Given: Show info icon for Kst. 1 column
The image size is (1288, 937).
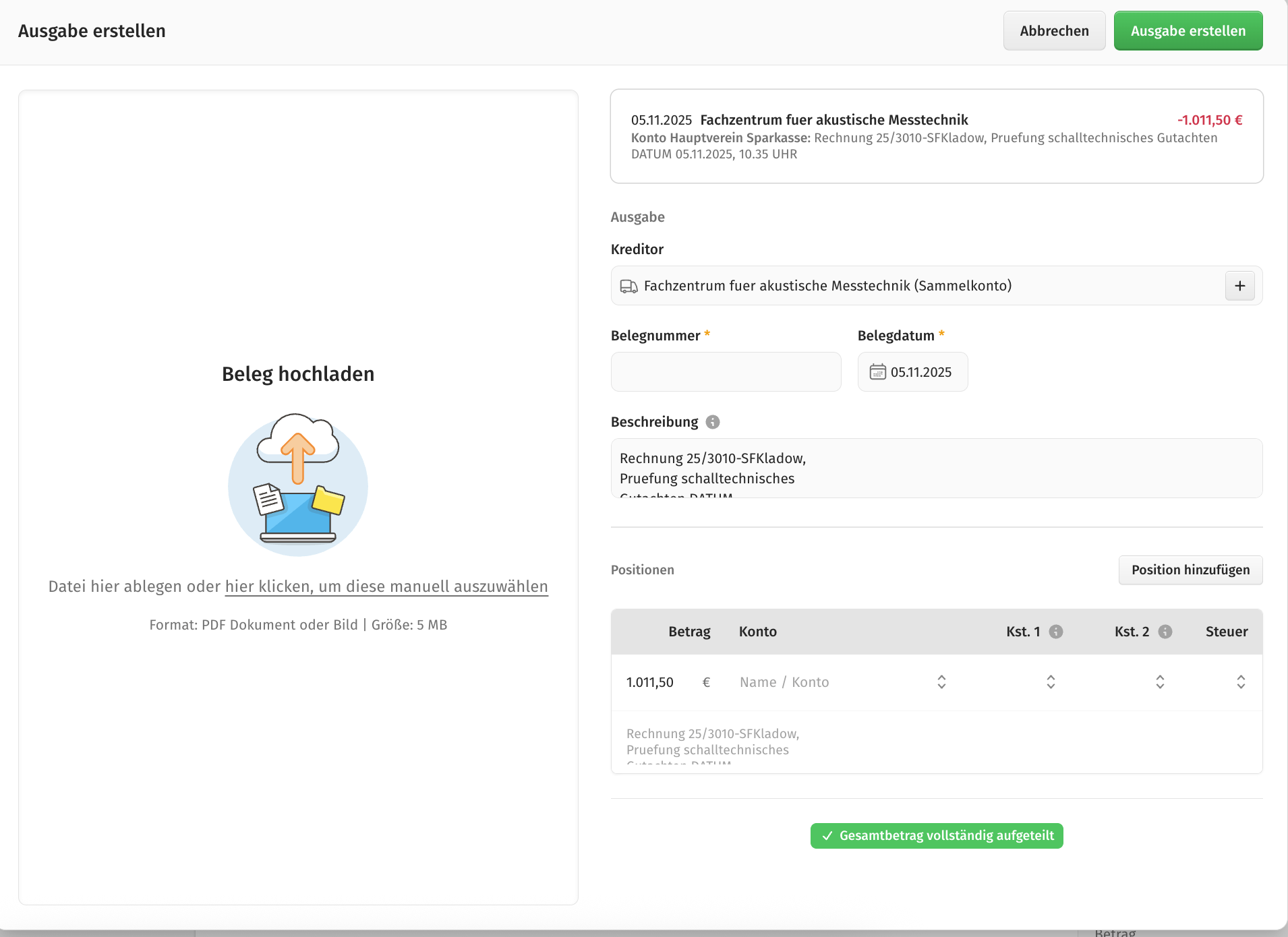Looking at the screenshot, I should tap(1056, 632).
